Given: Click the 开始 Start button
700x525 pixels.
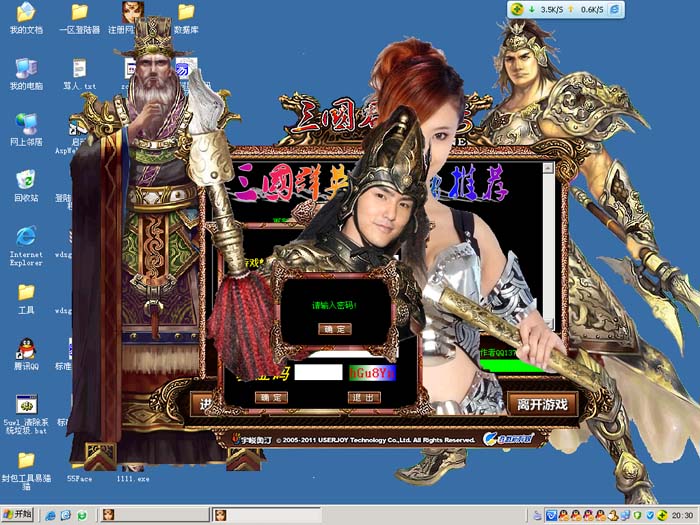Looking at the screenshot, I should point(18,514).
